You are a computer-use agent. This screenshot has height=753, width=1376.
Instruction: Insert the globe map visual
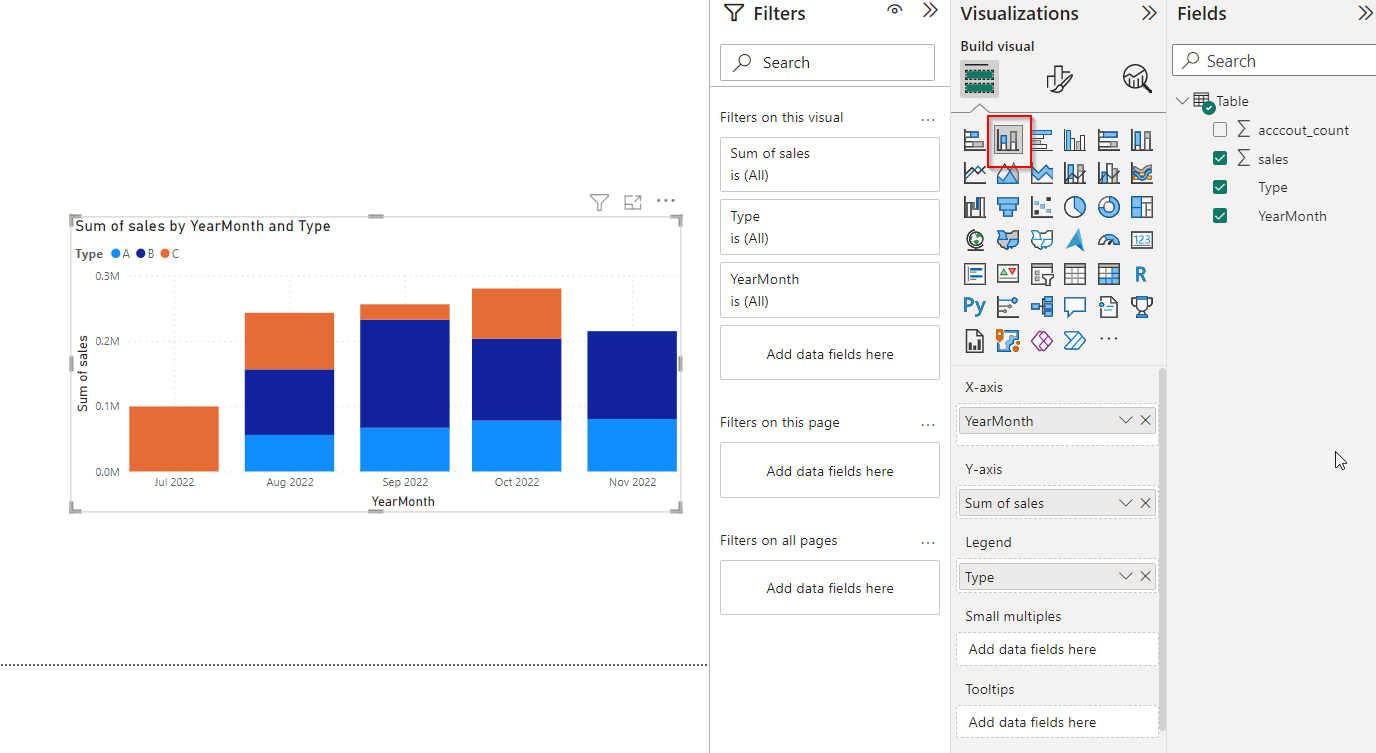(974, 240)
